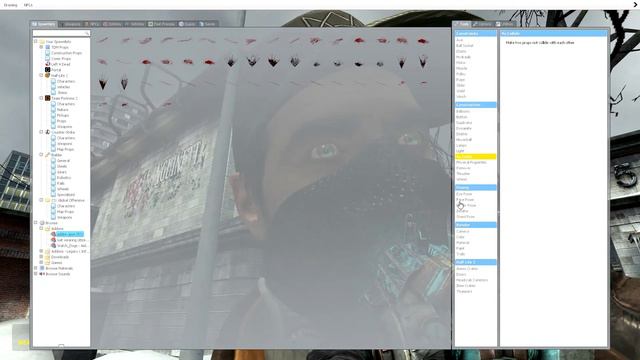Open Robotics under Builder
This screenshot has width=640, height=360.
[x=64, y=178]
